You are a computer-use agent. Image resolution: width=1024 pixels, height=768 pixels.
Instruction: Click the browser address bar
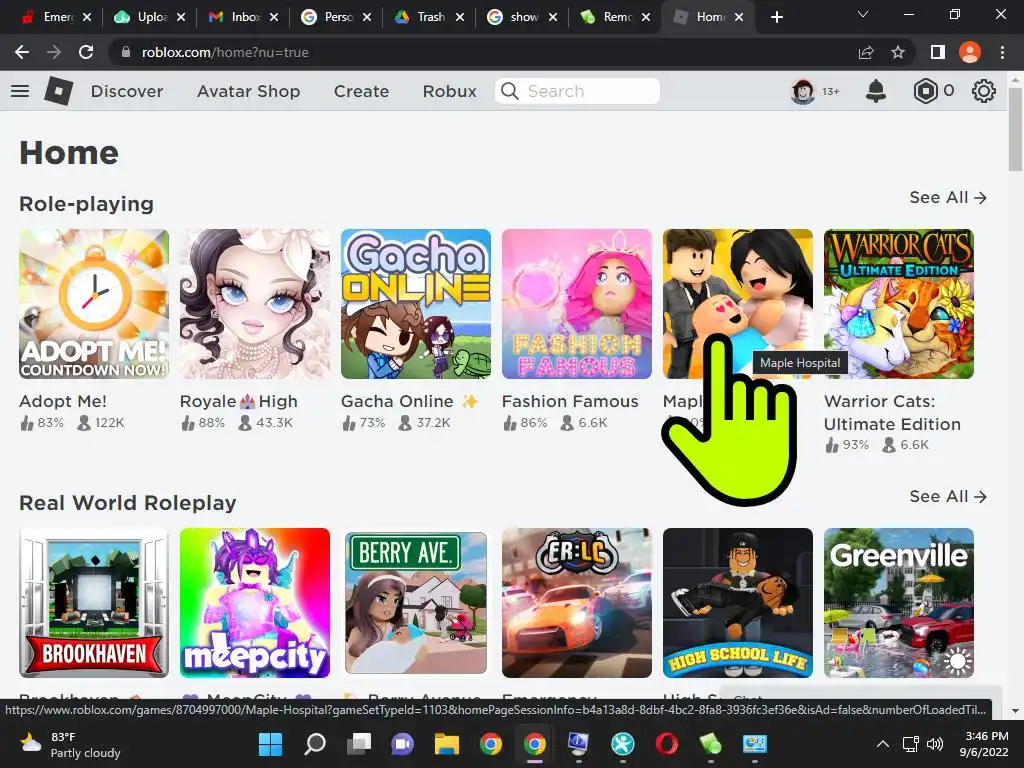(x=483, y=52)
